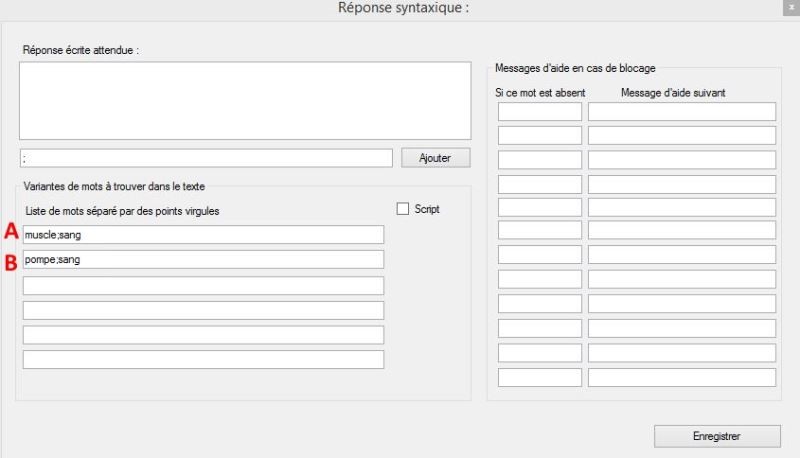Select the second Si ce mot est absent field
Screen dimensions: 800x458
coord(539,135)
